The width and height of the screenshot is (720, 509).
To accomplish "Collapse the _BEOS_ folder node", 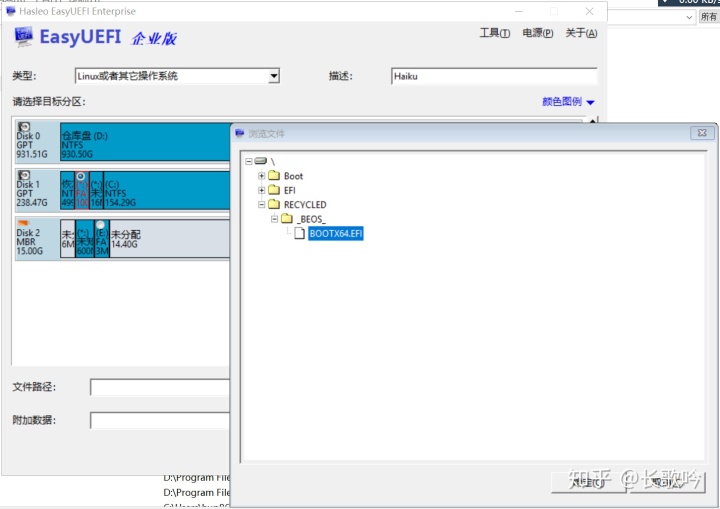I will click(274, 219).
